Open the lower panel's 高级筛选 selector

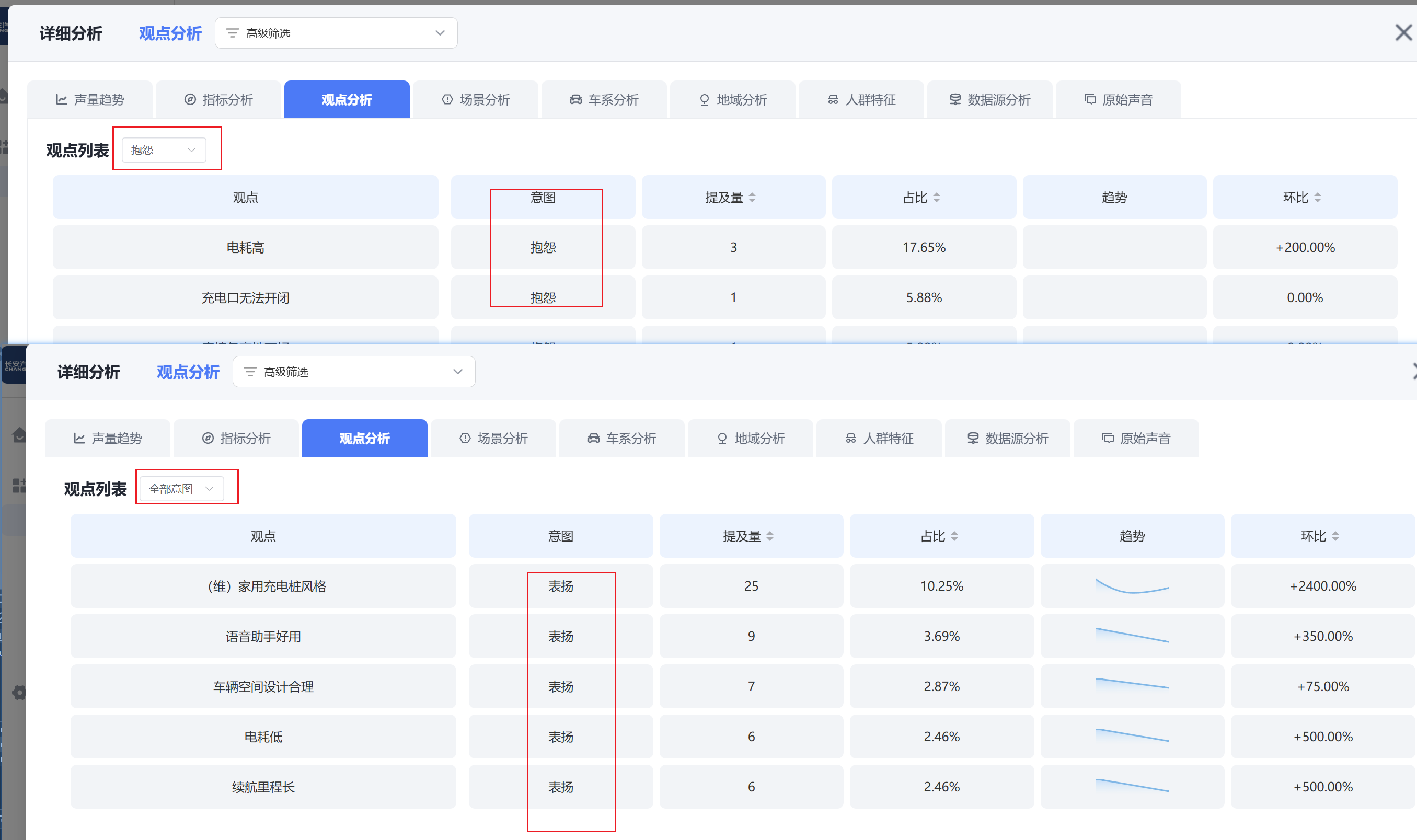(354, 372)
